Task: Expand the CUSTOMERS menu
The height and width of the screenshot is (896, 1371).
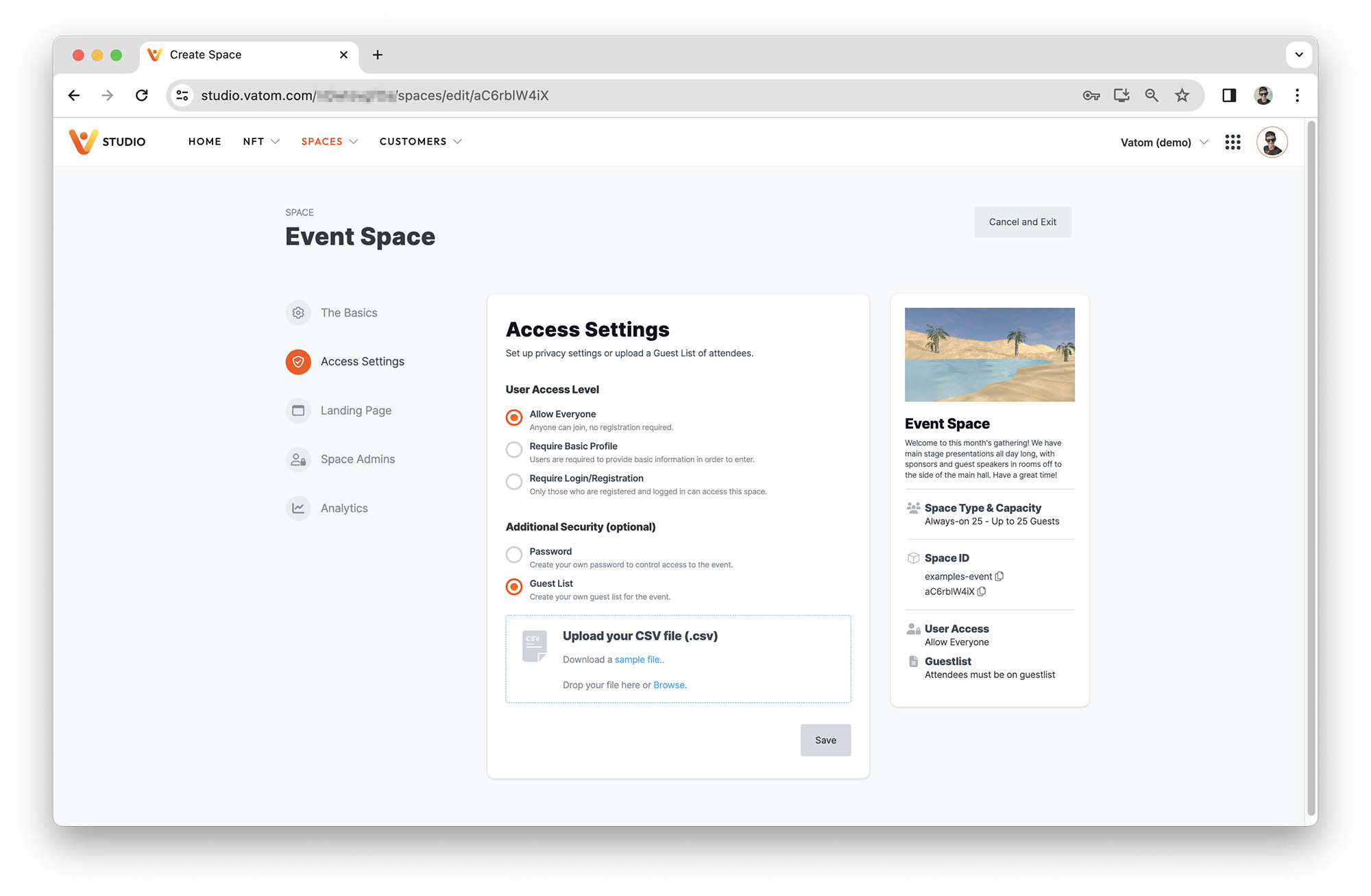Action: [x=420, y=141]
